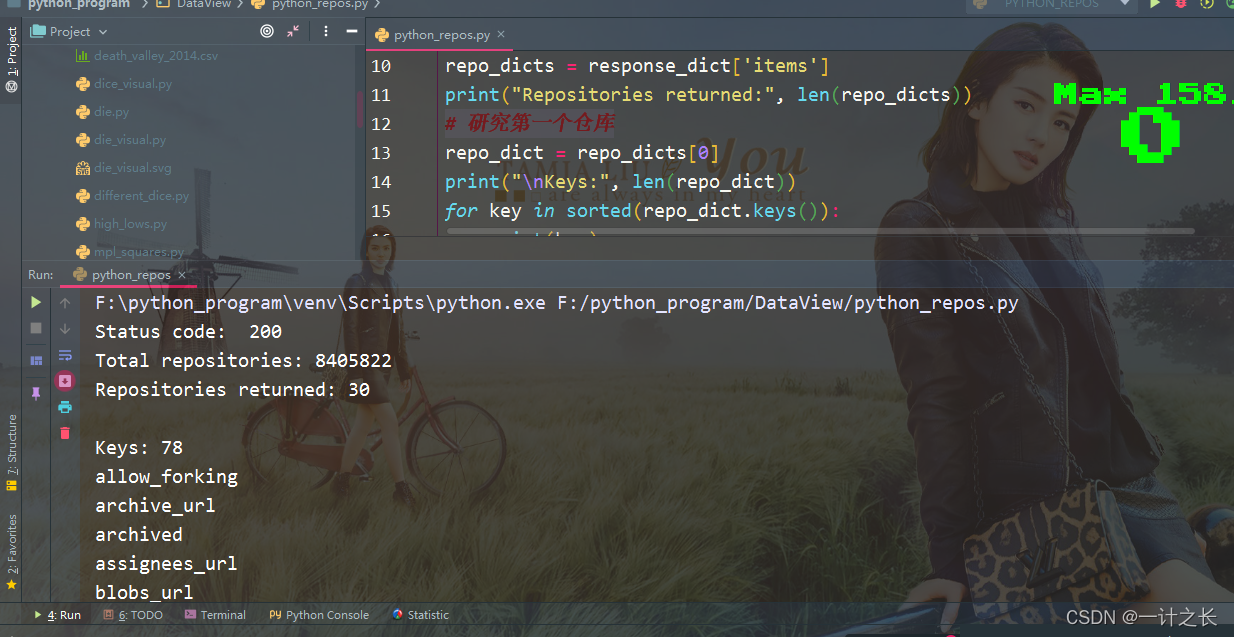The image size is (1234, 637).
Task: Close the python_repos.py editor tab
Action: click(x=501, y=35)
